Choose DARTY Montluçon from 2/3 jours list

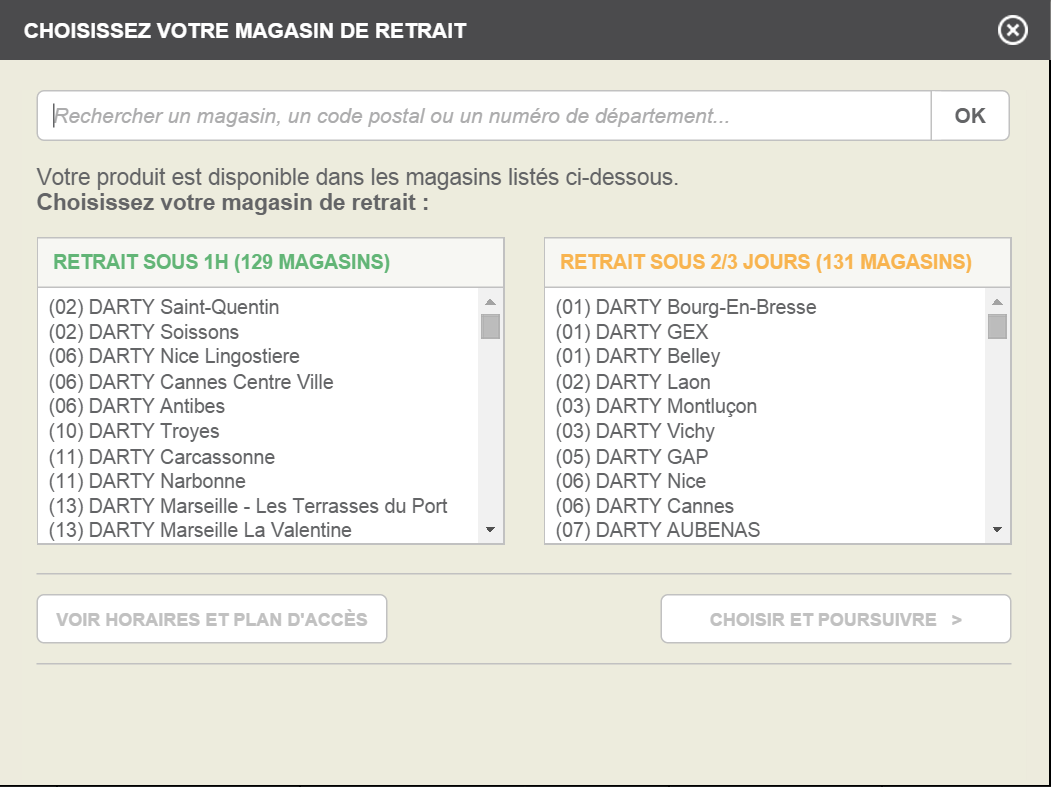point(656,406)
